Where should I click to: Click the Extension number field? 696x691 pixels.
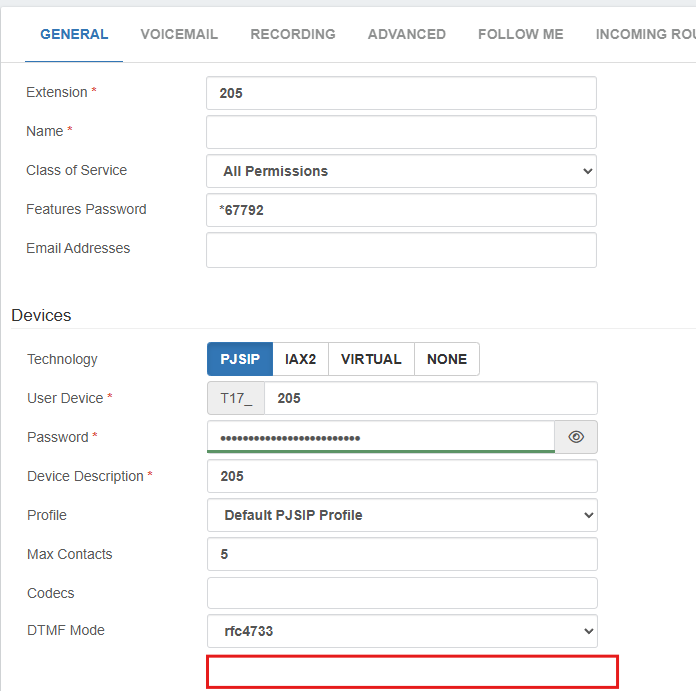(x=401, y=93)
